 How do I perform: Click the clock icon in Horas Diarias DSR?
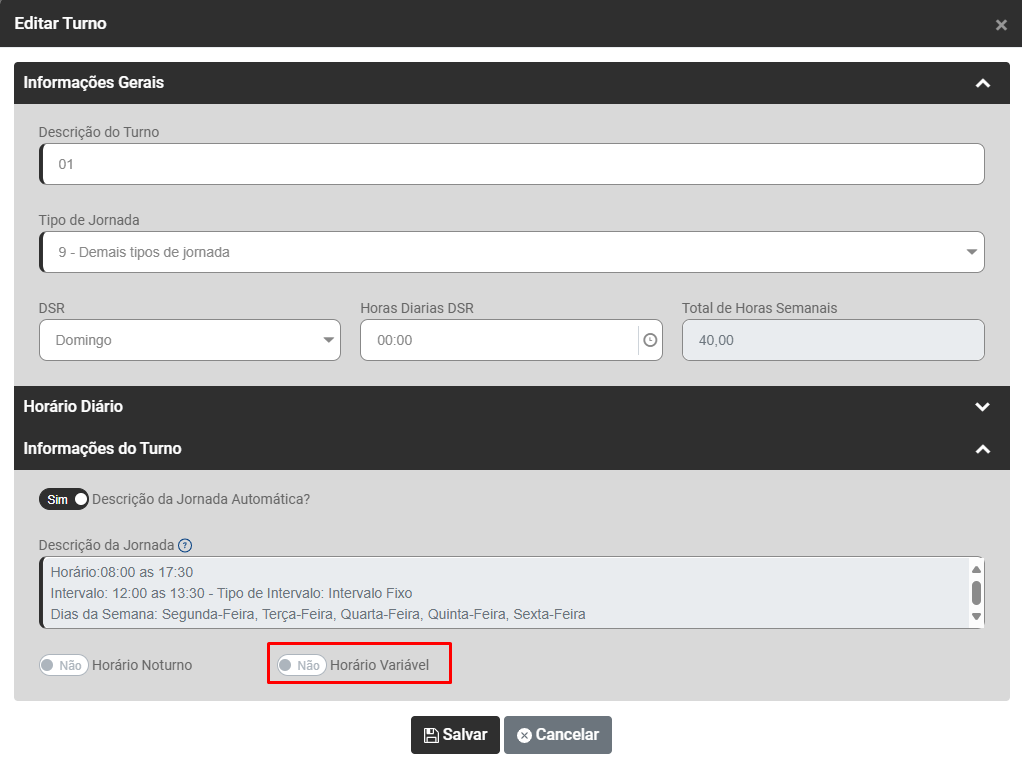click(650, 340)
